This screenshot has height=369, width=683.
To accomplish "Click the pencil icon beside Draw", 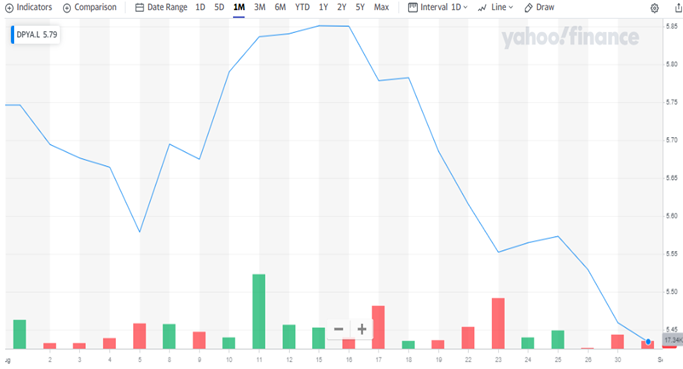I will pos(528,8).
